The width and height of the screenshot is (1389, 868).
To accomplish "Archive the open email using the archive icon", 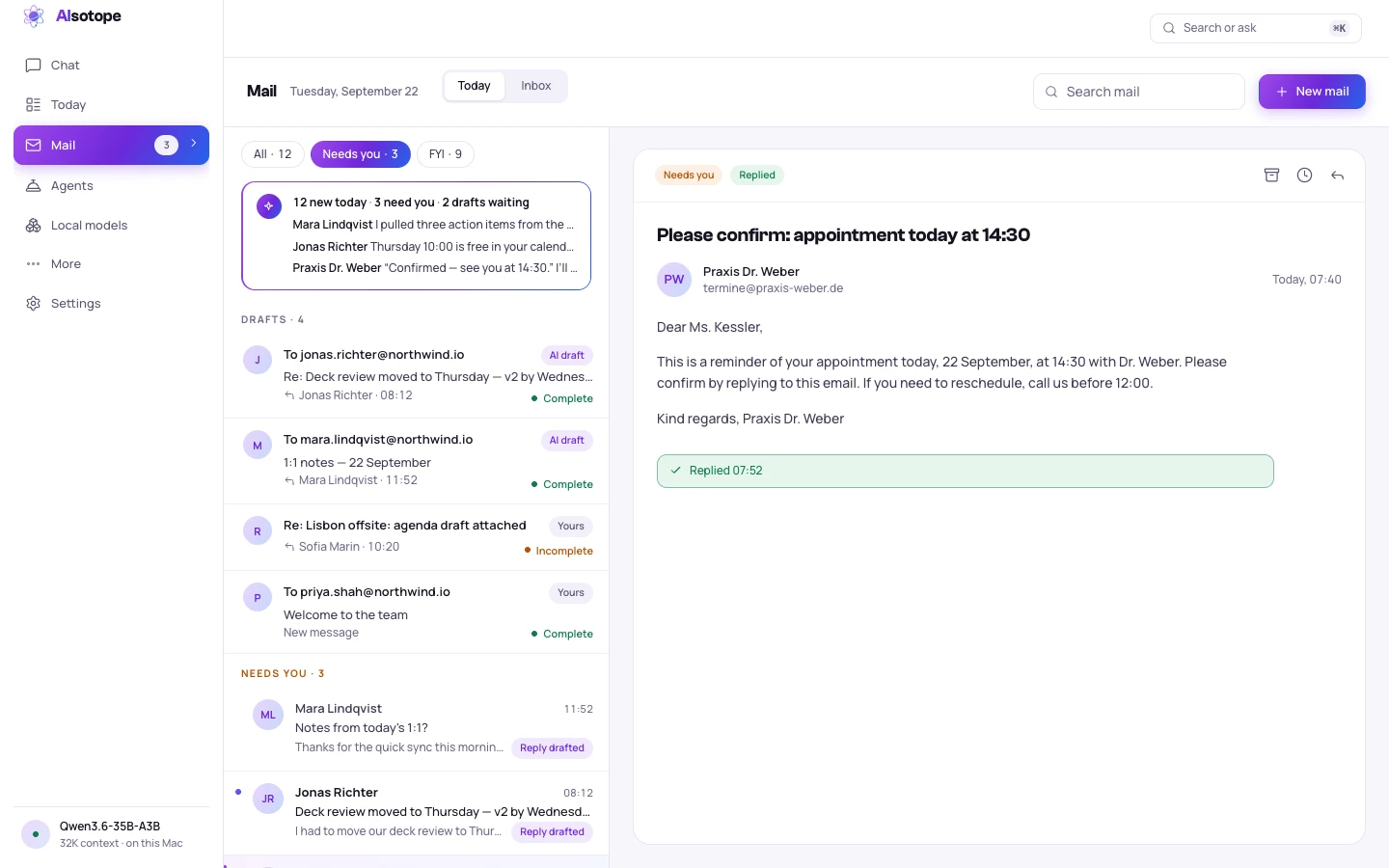I will (x=1271, y=175).
